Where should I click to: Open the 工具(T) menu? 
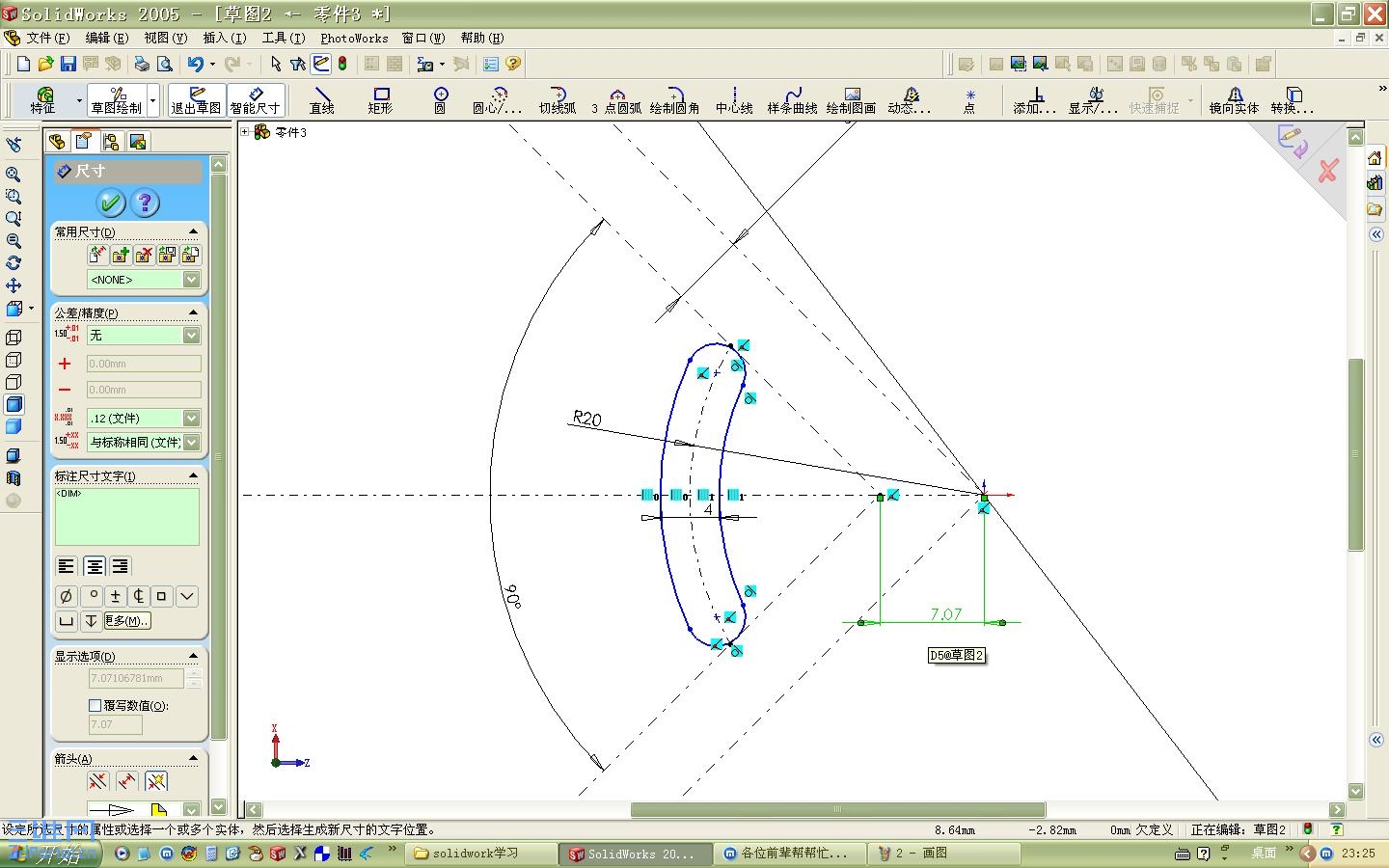(x=284, y=38)
